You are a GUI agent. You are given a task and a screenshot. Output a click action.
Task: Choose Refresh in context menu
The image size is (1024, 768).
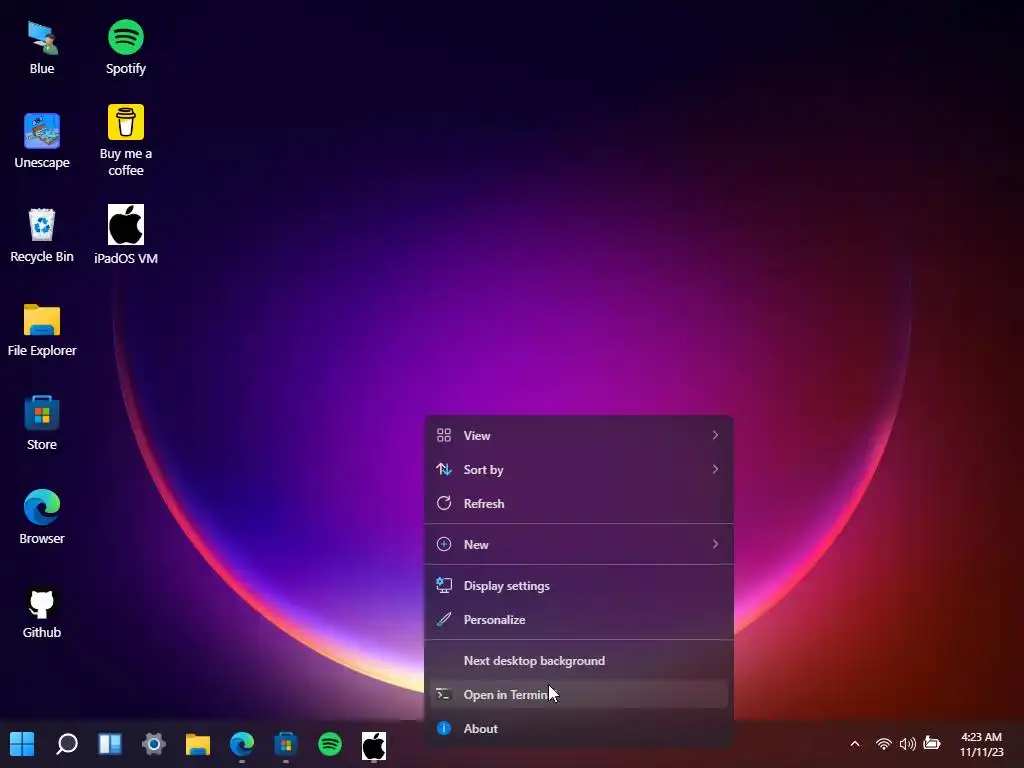click(579, 504)
